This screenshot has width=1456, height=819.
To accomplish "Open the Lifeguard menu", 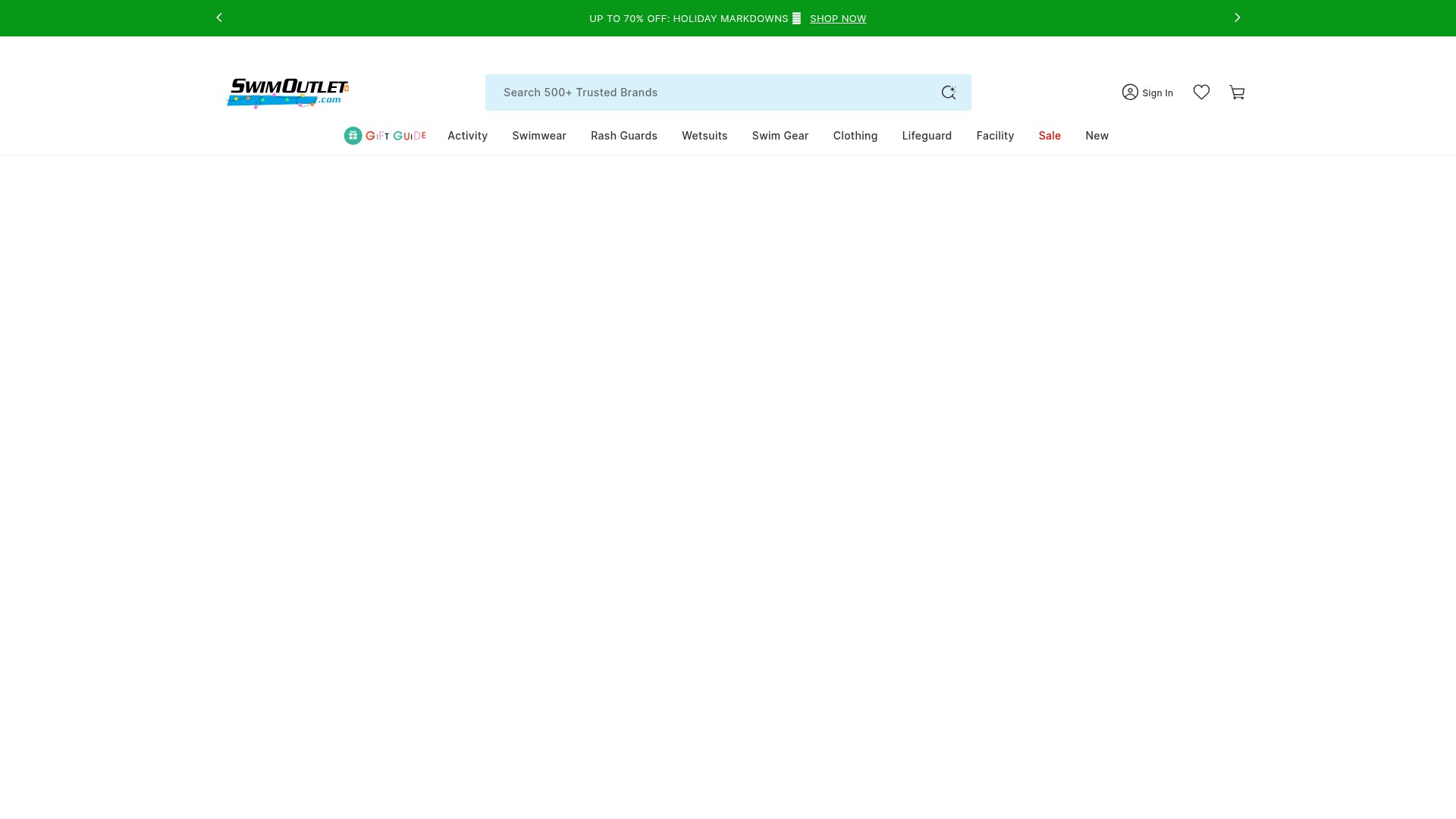I will (x=927, y=136).
